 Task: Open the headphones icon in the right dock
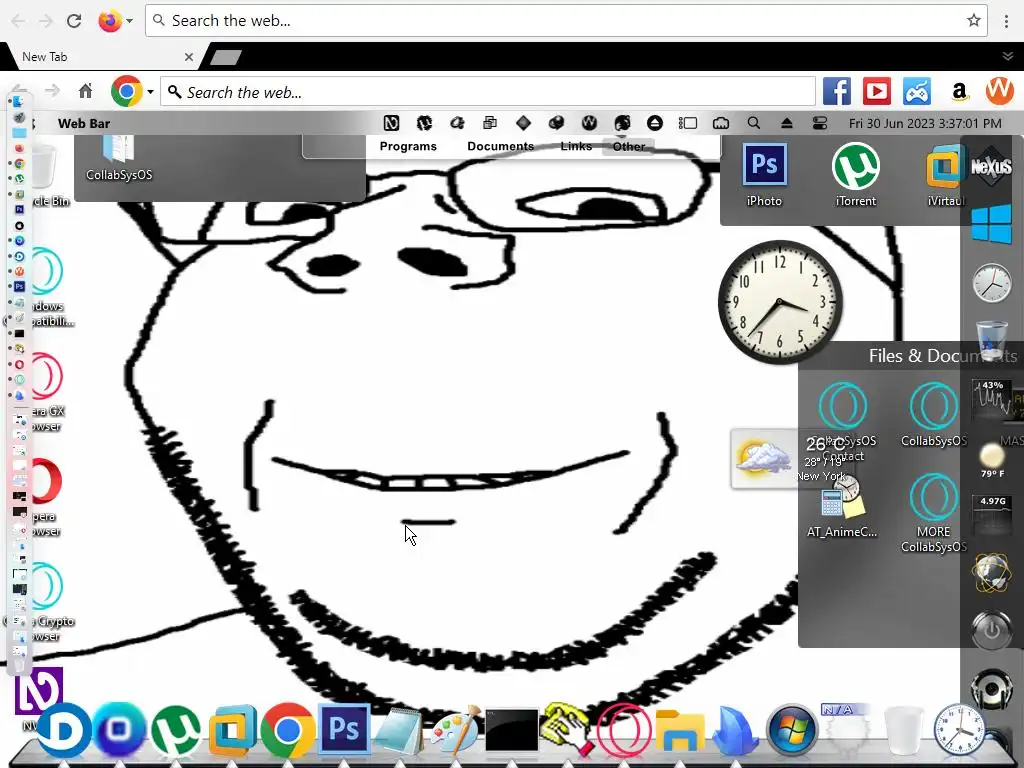point(991,689)
